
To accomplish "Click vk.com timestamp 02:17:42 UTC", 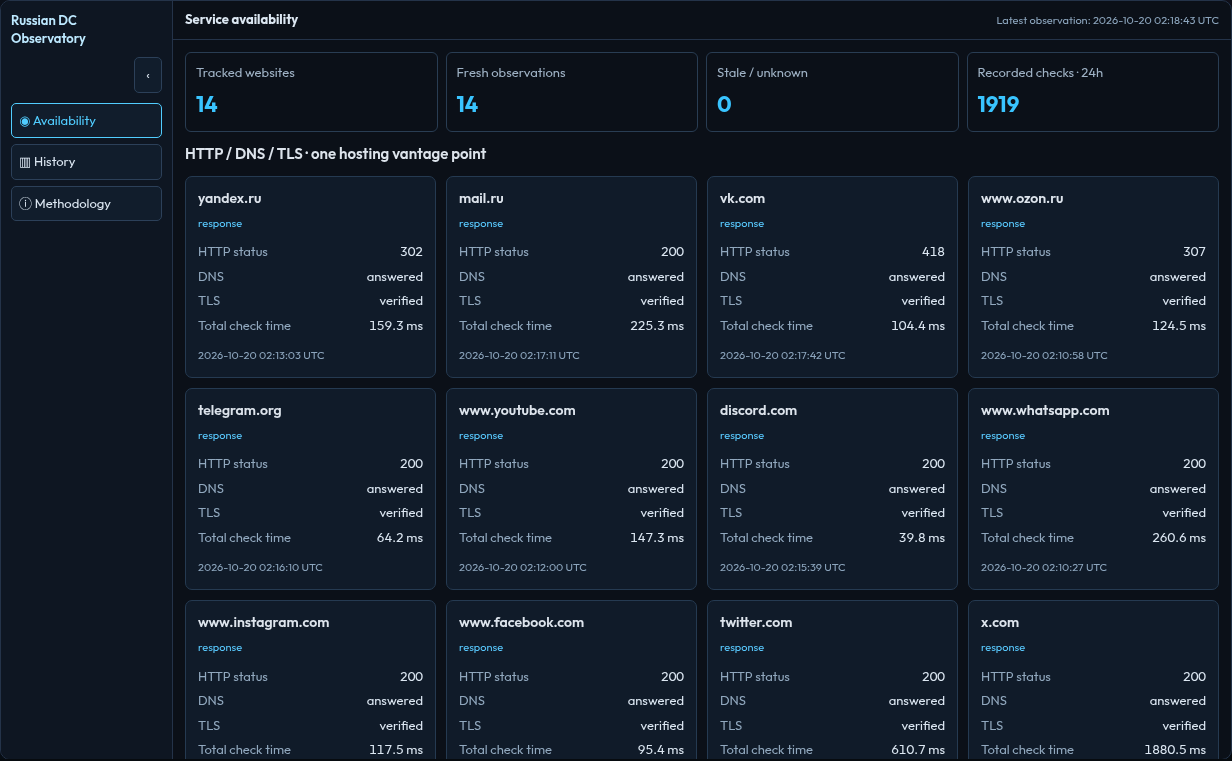I will point(782,355).
